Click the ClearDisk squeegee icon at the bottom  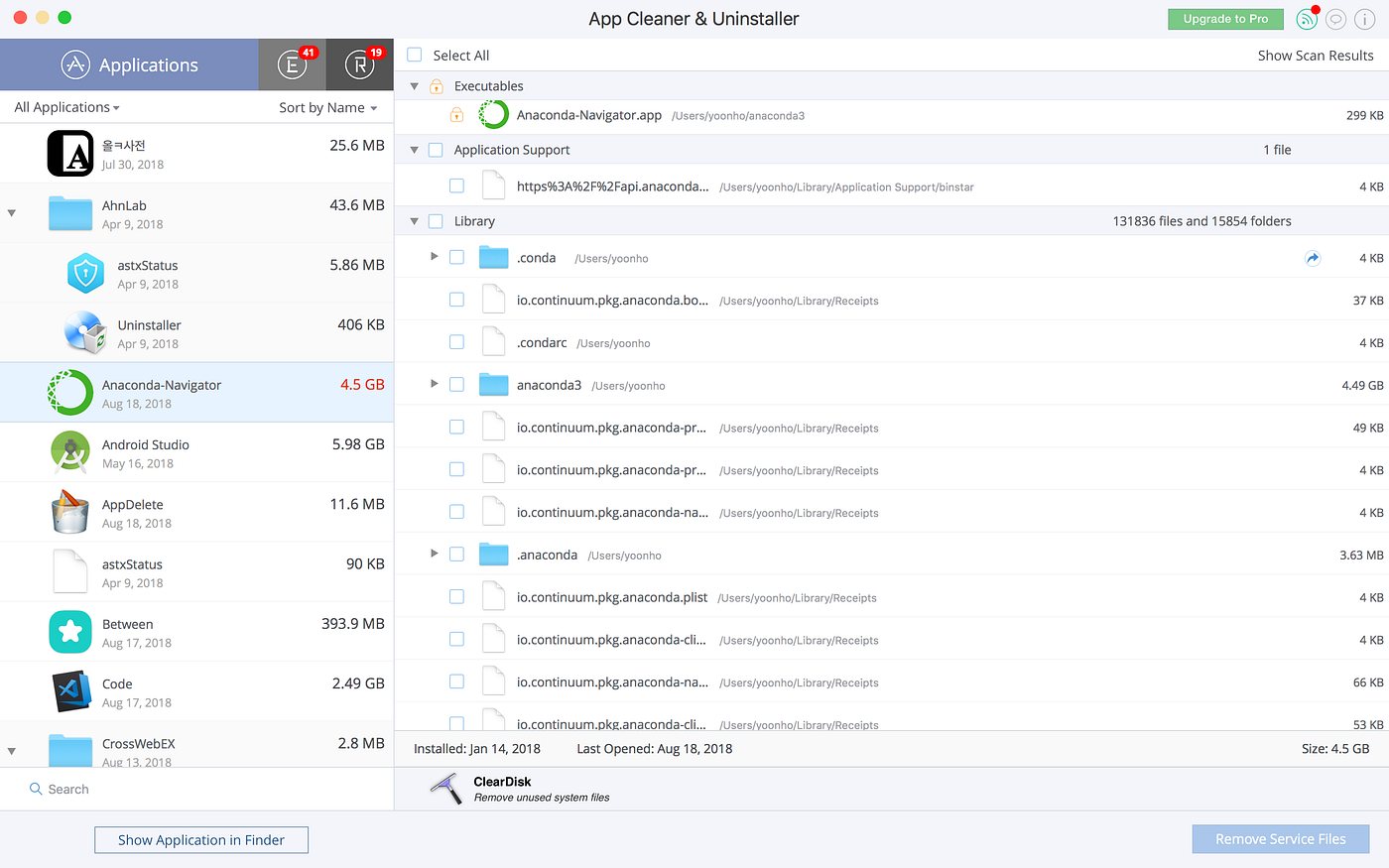[445, 787]
